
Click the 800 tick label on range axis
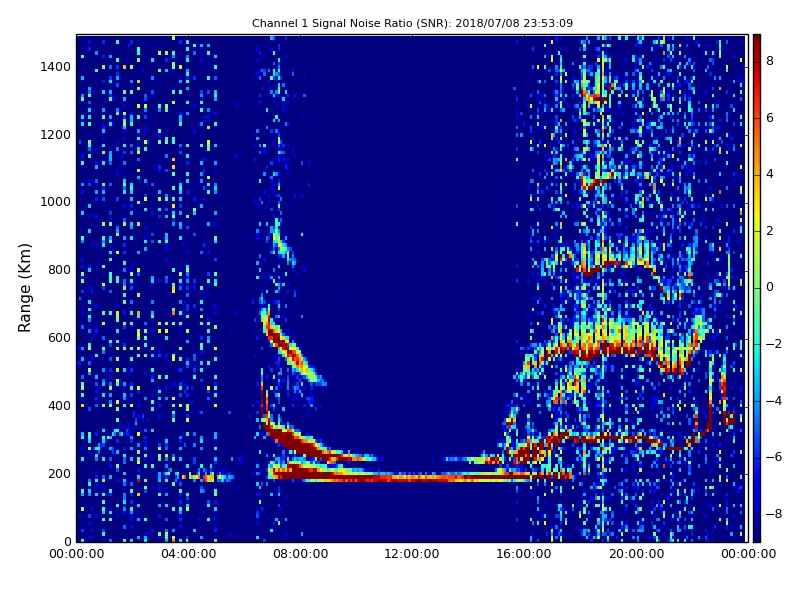pos(59,270)
